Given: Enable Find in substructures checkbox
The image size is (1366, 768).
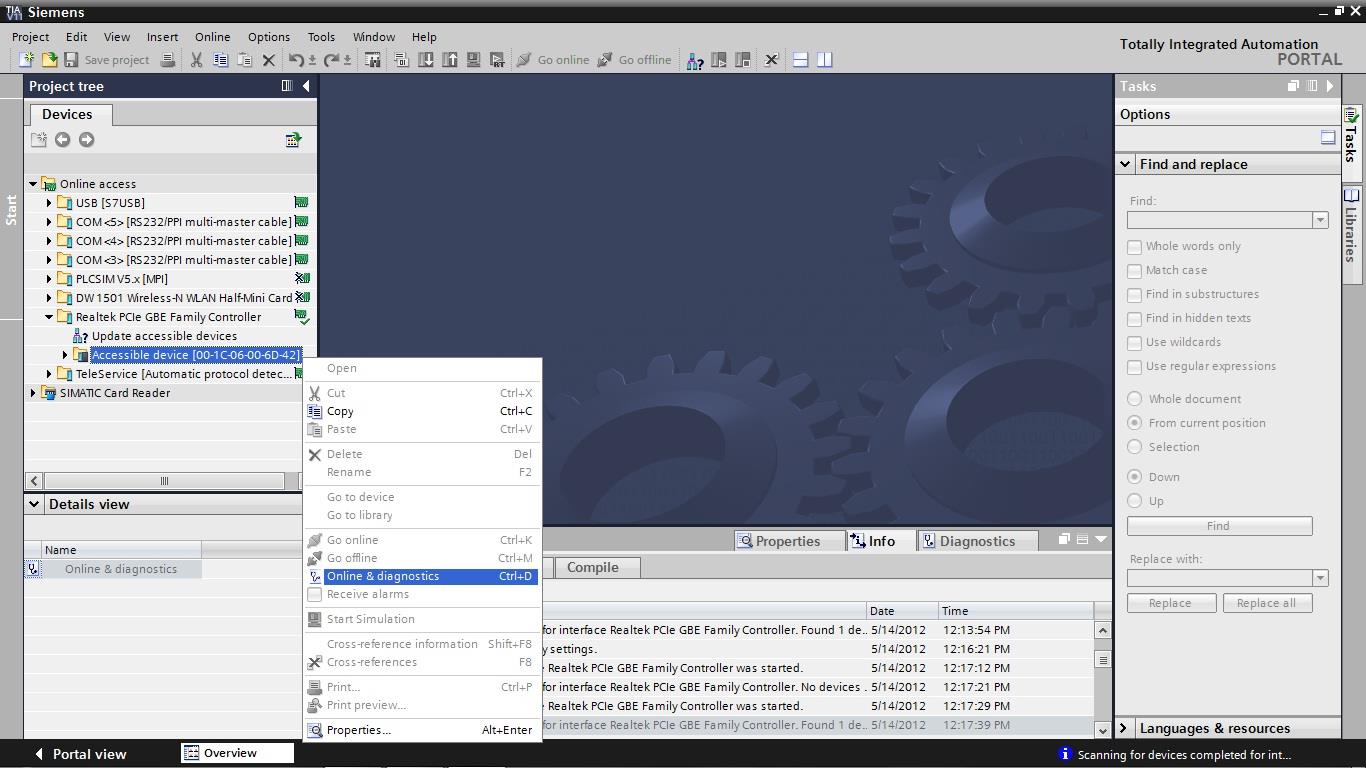Looking at the screenshot, I should point(1134,294).
